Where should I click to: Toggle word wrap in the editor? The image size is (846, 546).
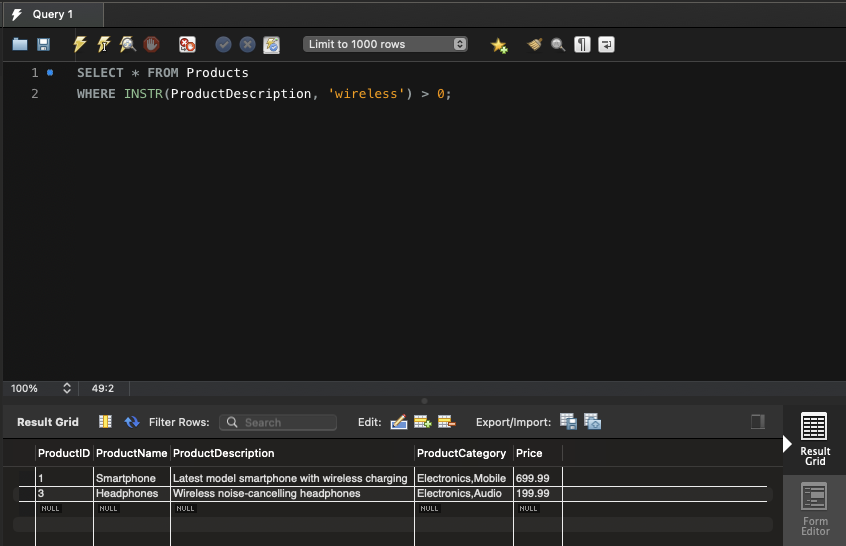[606, 45]
